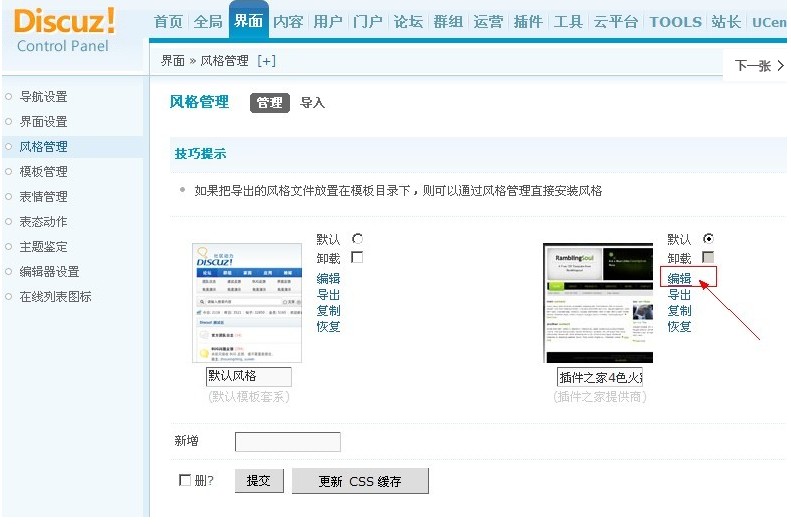
Task: Toggle the 删? checkbox
Action: [x=185, y=480]
